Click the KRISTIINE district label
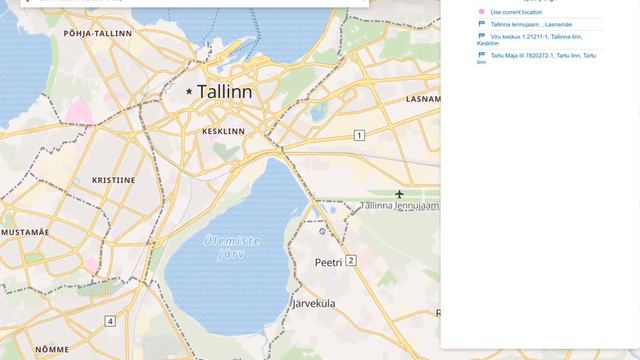 tap(113, 180)
